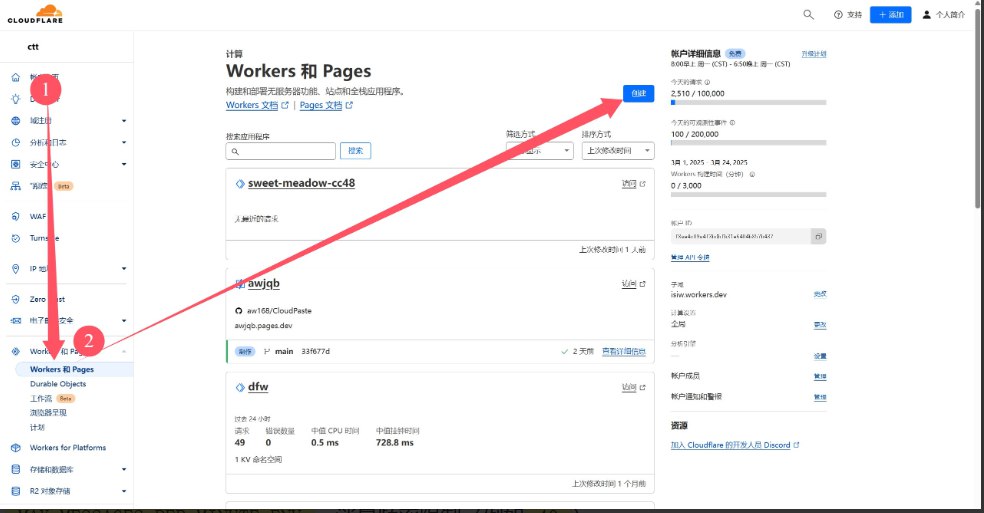Click the page vertical scrollbar
The height and width of the screenshot is (513, 984).
(x=978, y=107)
